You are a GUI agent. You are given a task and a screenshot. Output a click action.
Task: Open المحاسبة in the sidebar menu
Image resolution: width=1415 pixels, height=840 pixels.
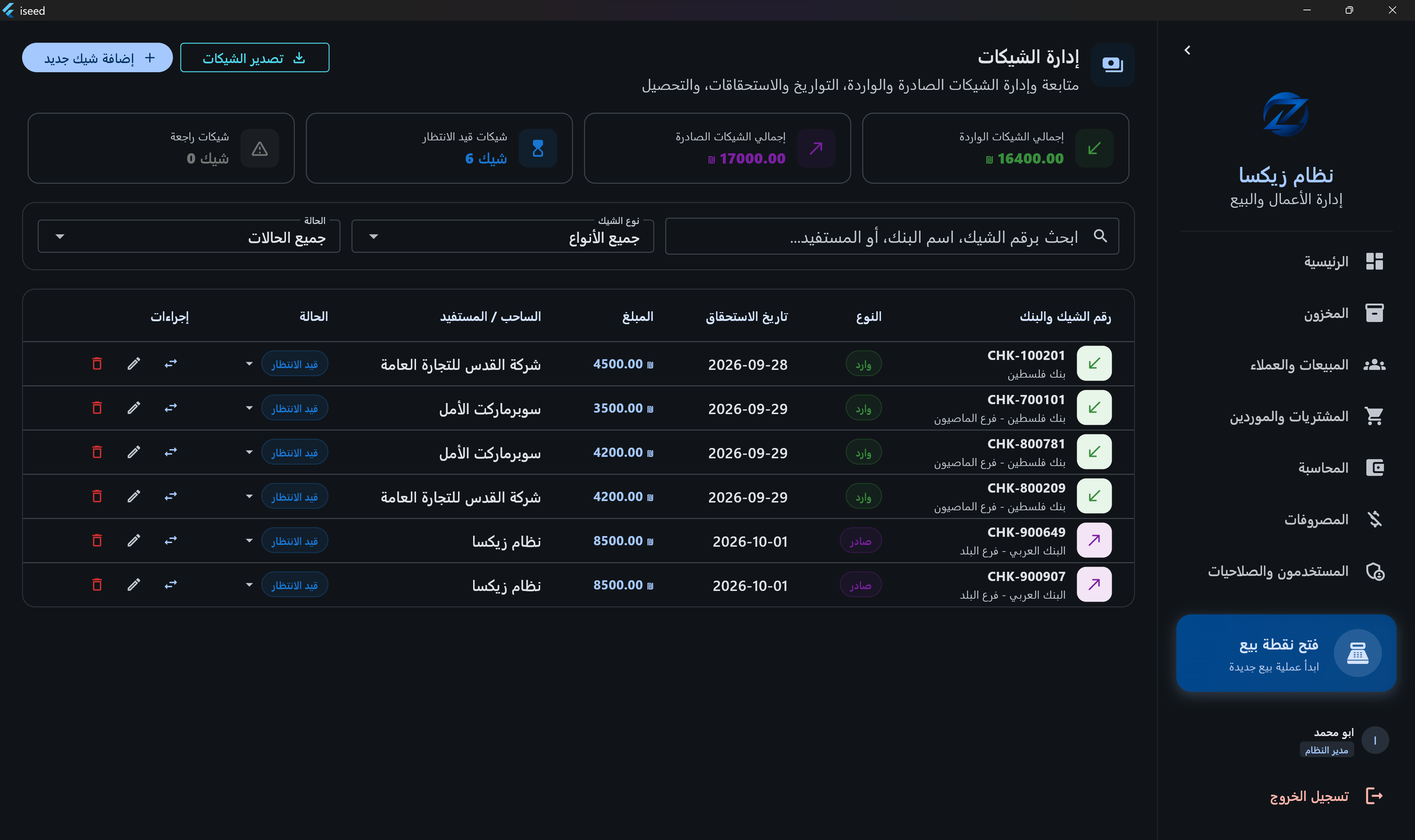click(1286, 468)
